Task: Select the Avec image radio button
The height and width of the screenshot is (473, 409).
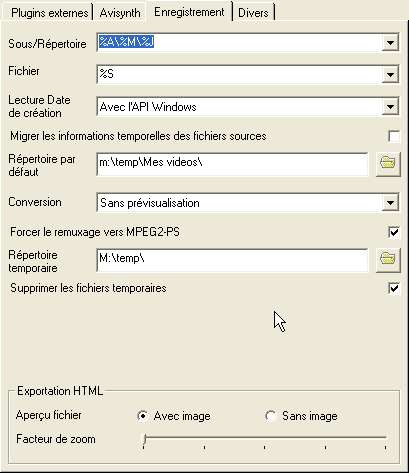Action: pos(143,416)
